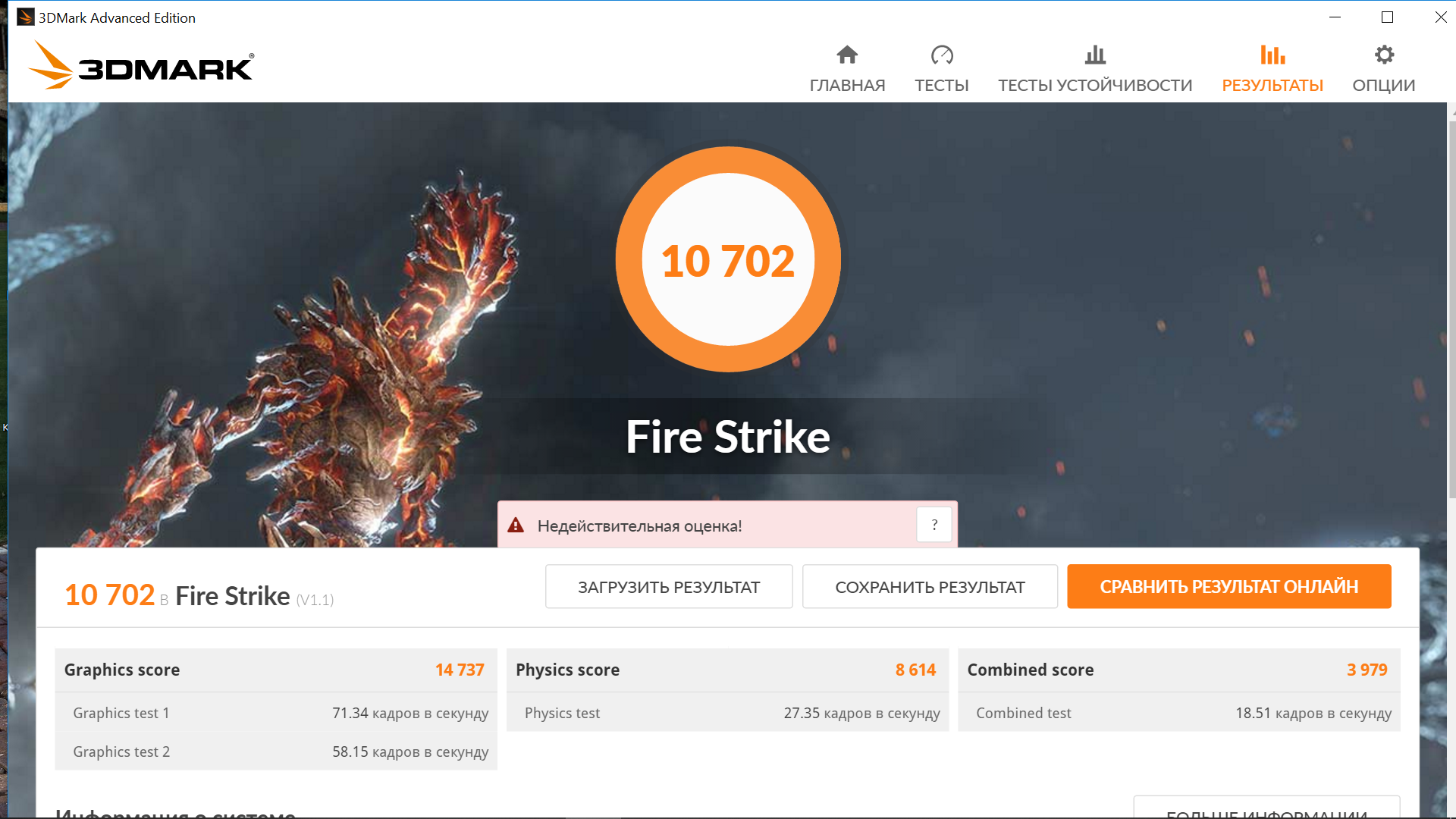Screen dimensions: 1456x819
Task: Click the 3DMark title bar app icon
Action: tap(25, 17)
